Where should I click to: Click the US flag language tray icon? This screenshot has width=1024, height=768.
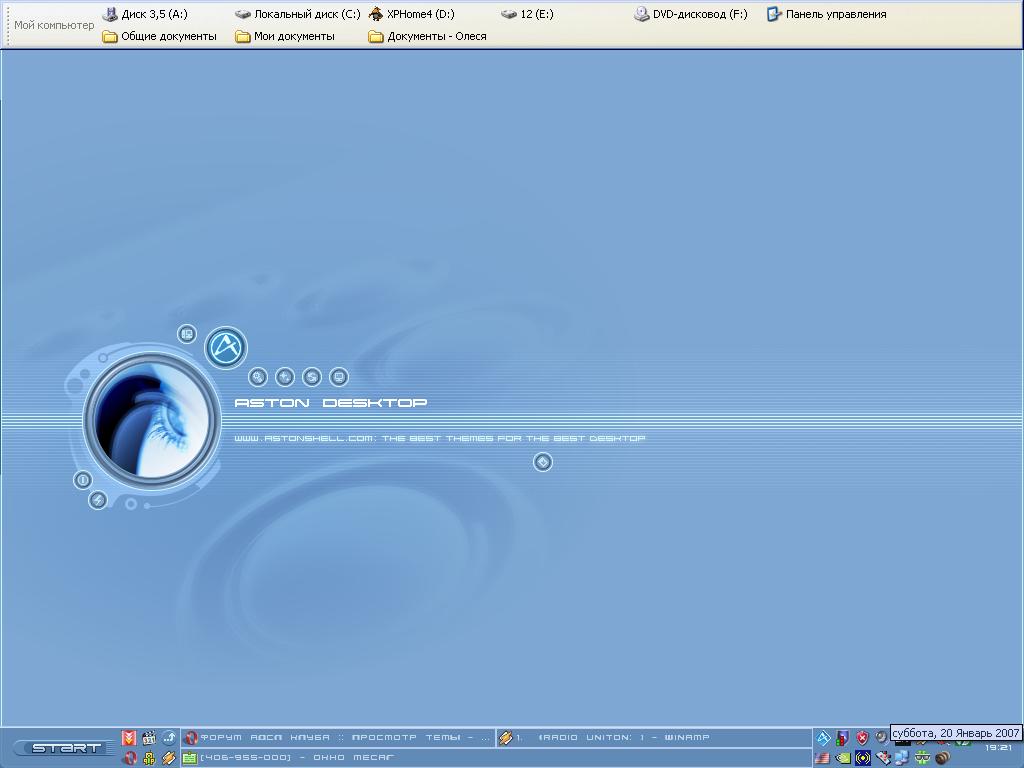coord(822,758)
